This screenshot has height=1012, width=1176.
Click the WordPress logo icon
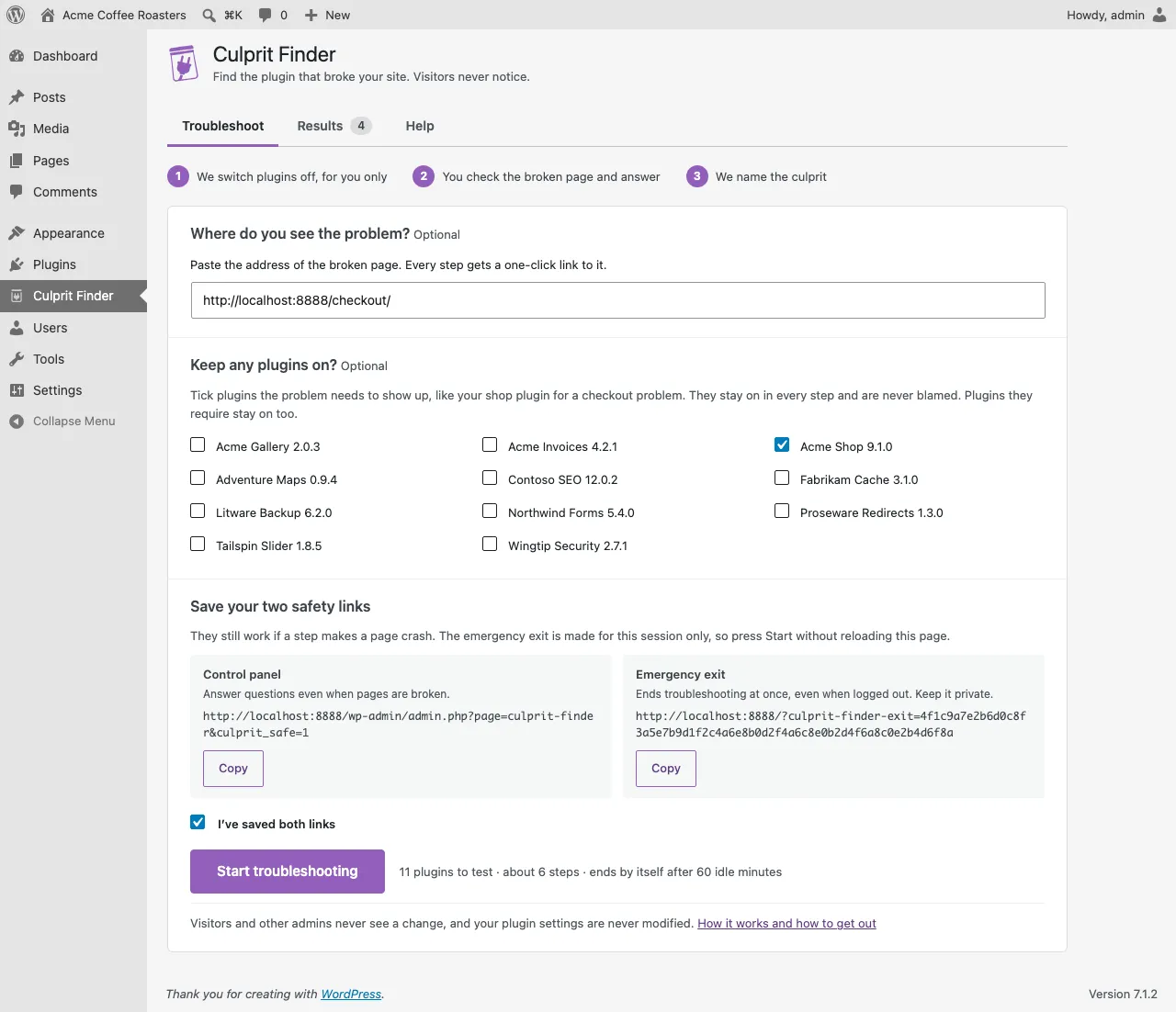[x=16, y=15]
